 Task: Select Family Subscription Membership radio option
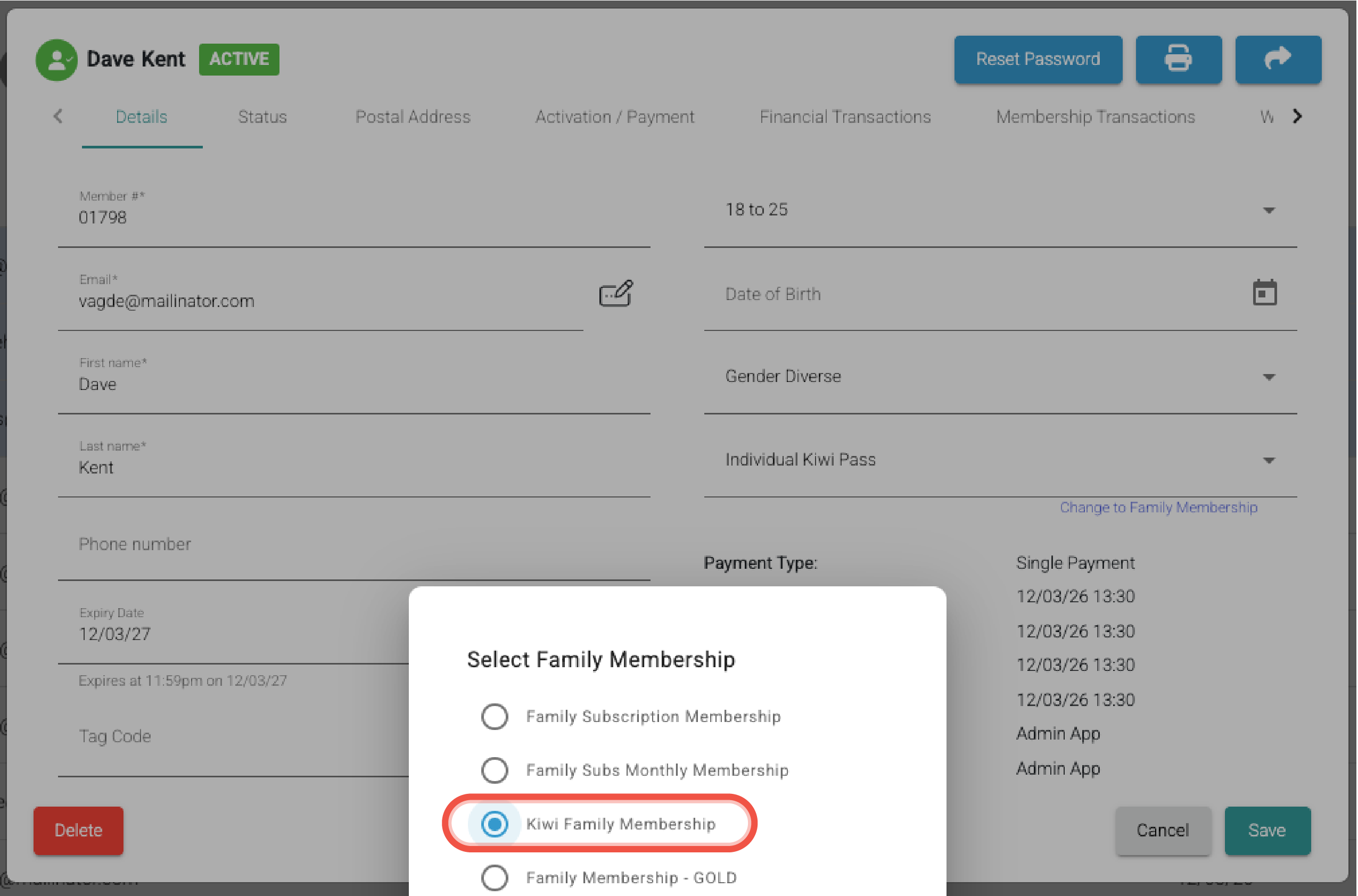pyautogui.click(x=495, y=717)
